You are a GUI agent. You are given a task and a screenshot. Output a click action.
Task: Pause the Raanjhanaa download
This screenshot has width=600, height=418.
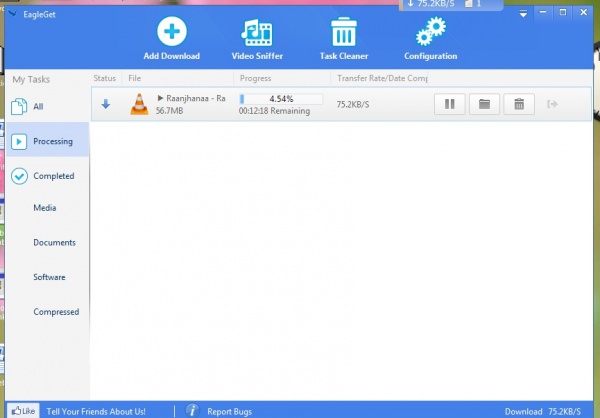pyautogui.click(x=450, y=104)
